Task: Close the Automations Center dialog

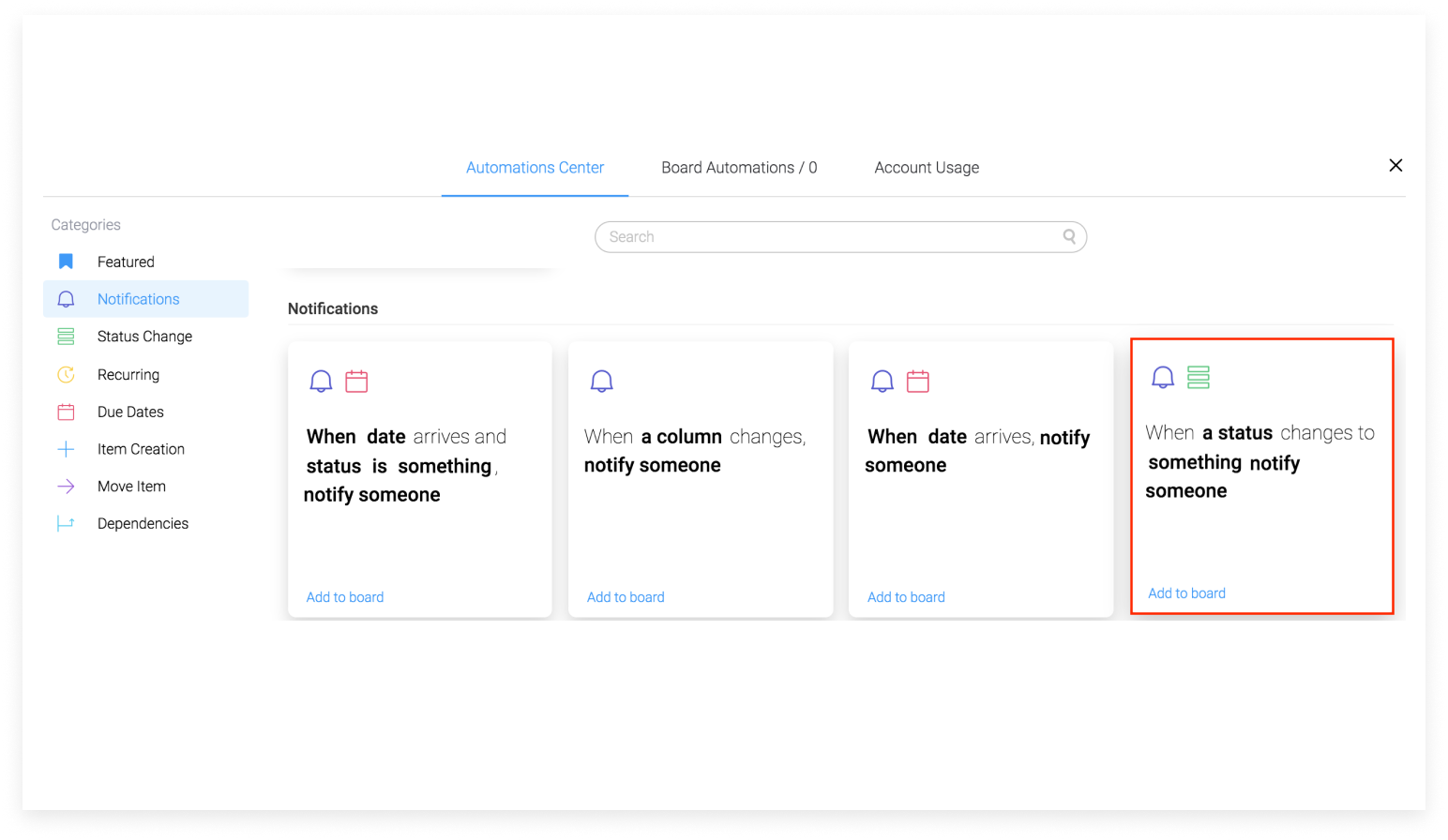Action: [x=1395, y=165]
